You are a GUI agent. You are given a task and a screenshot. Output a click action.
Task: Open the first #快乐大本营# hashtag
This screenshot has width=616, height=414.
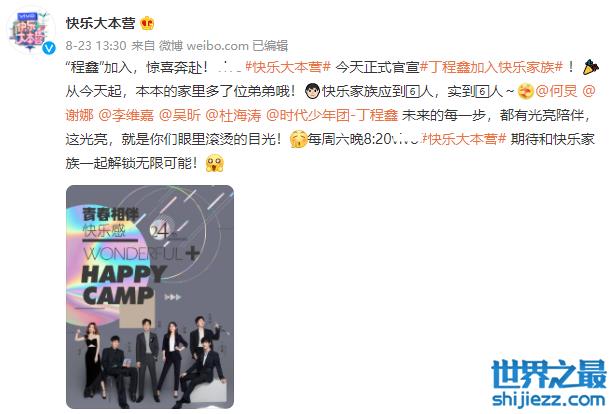pyautogui.click(x=288, y=68)
